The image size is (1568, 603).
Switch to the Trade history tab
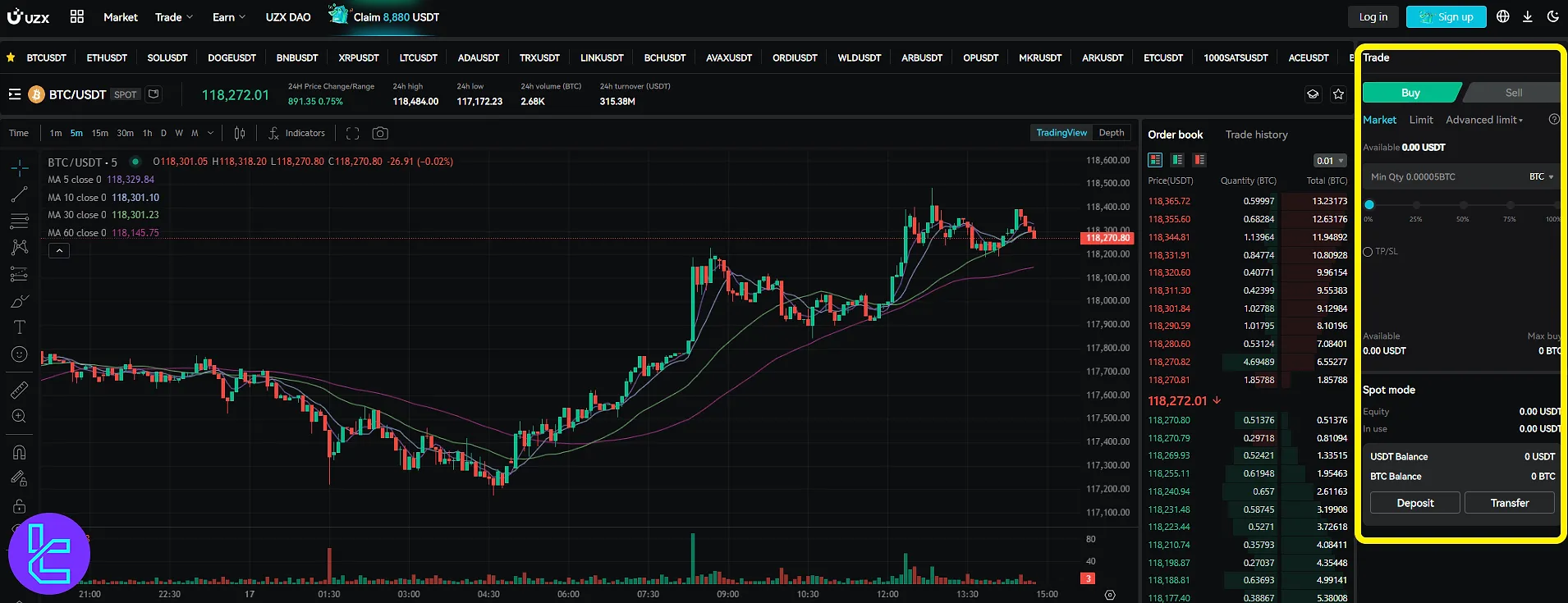pyautogui.click(x=1256, y=135)
